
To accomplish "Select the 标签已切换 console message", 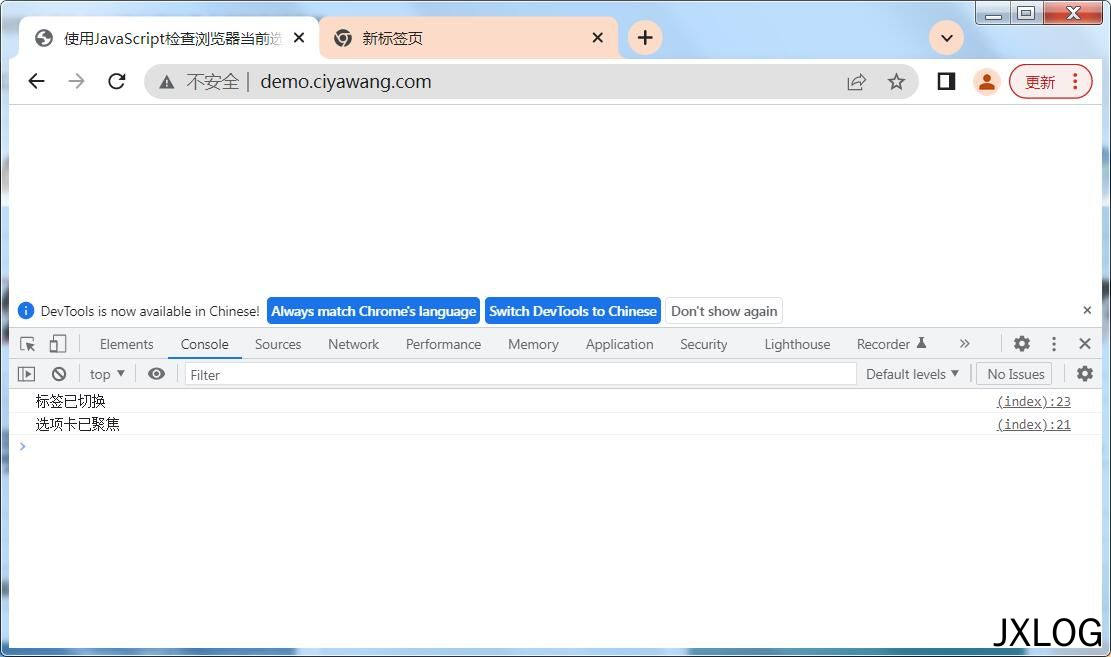I will (x=70, y=401).
